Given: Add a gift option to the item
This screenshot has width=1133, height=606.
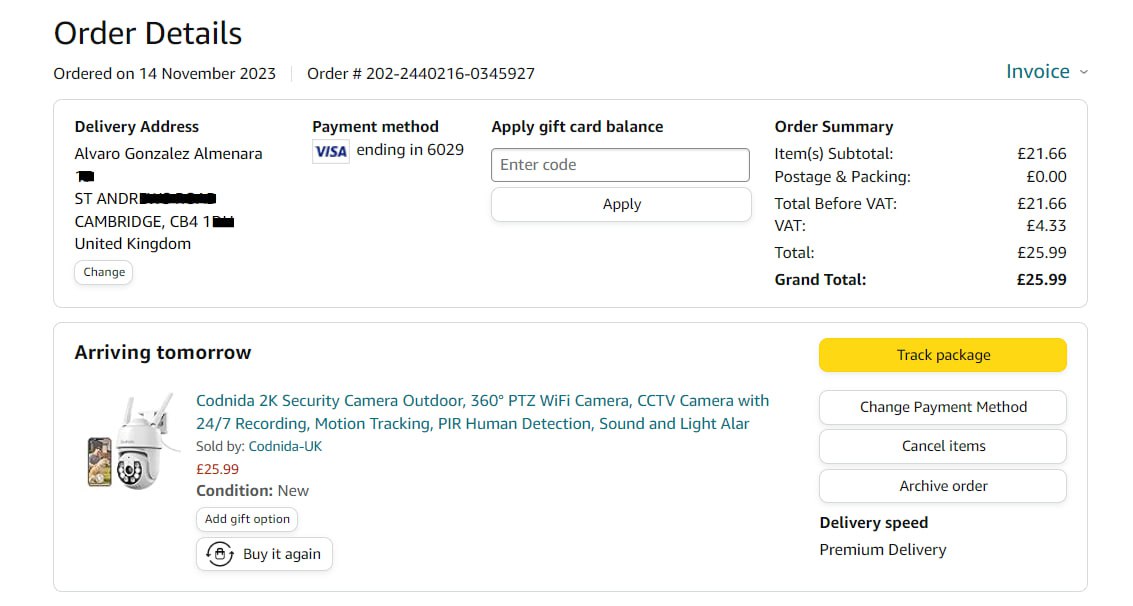Looking at the screenshot, I should tap(247, 519).
